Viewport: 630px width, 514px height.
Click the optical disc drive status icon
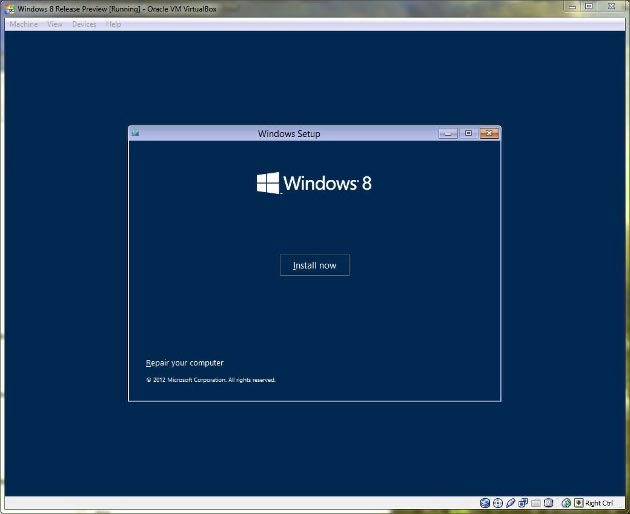coord(497,503)
